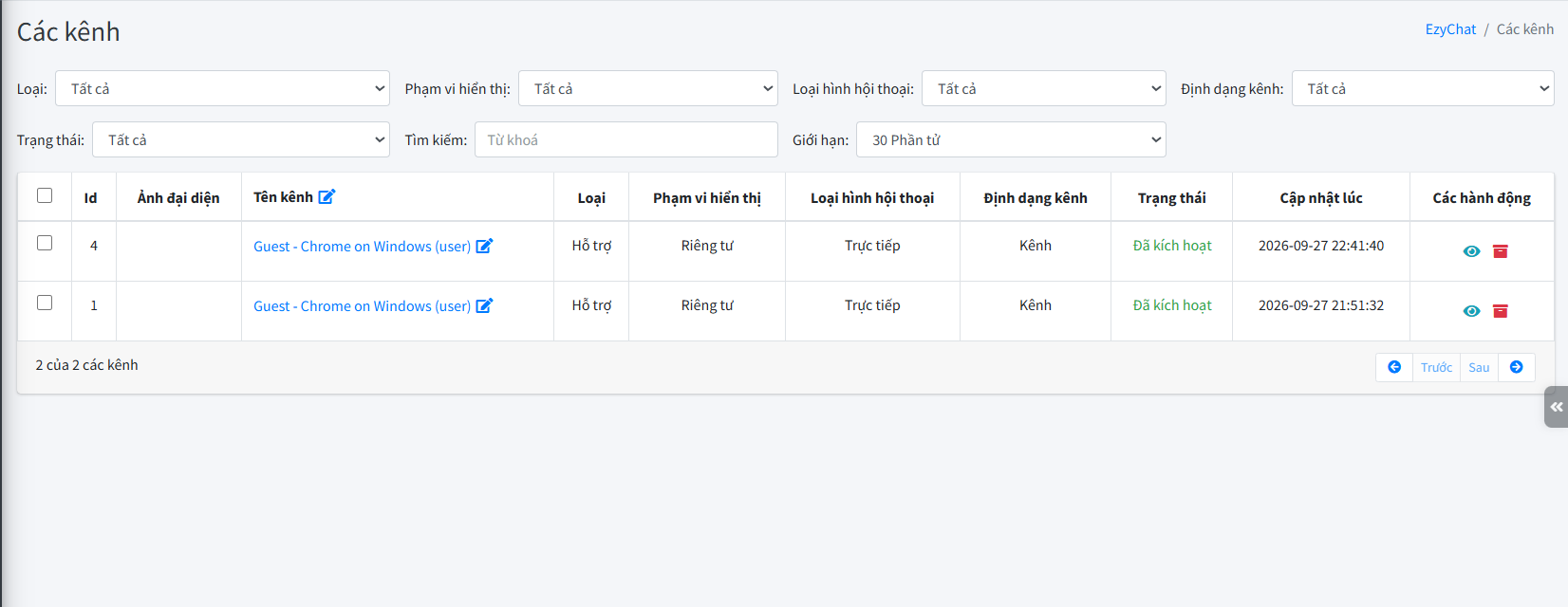This screenshot has height=607, width=1568.
Task: Click Đã kích hoạt status in row Id 1
Action: (x=1172, y=305)
